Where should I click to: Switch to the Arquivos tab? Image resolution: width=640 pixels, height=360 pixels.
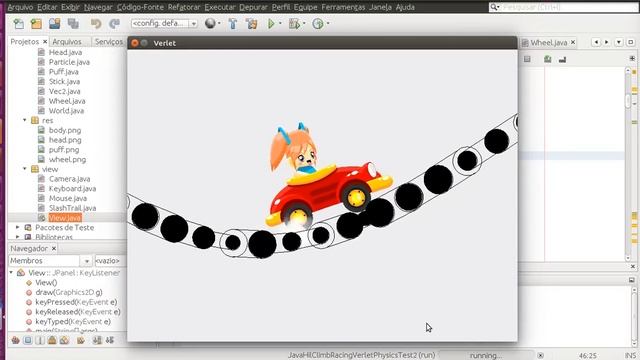pos(67,42)
